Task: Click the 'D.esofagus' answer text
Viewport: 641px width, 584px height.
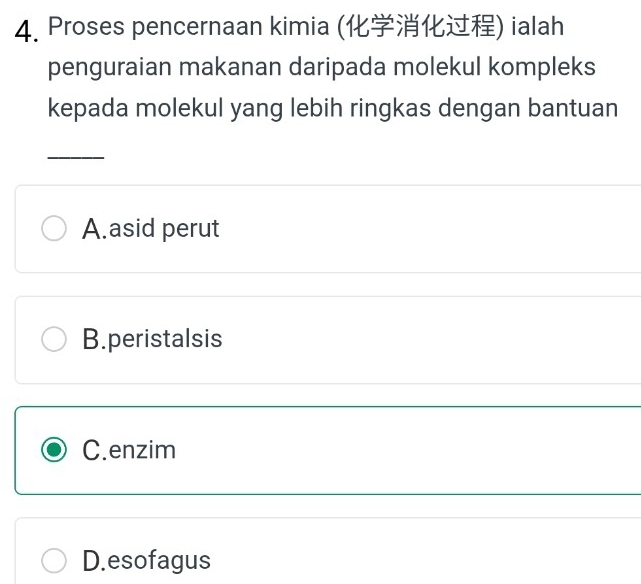Action: [148, 561]
